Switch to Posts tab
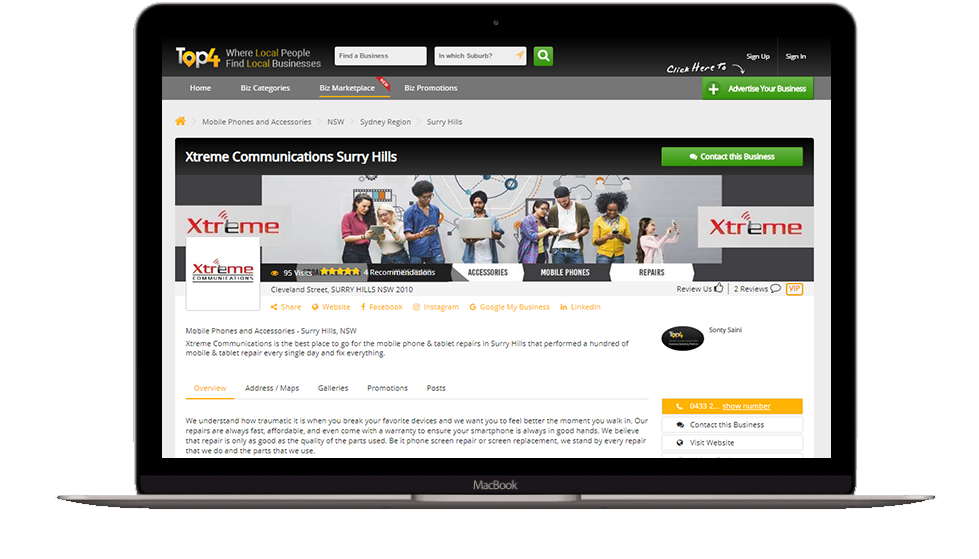The width and height of the screenshot is (979, 559). tap(436, 388)
